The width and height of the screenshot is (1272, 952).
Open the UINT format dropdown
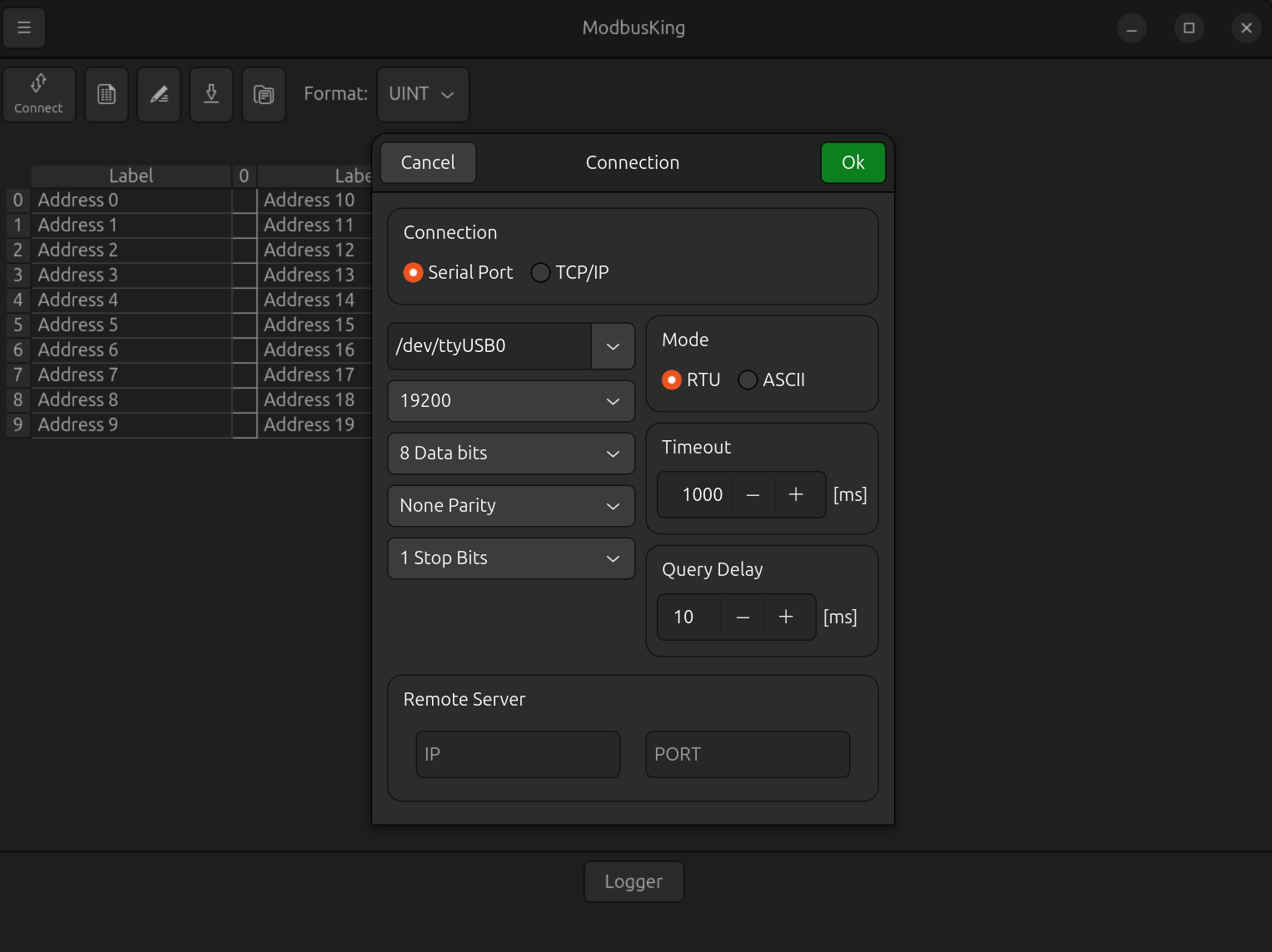coord(422,95)
